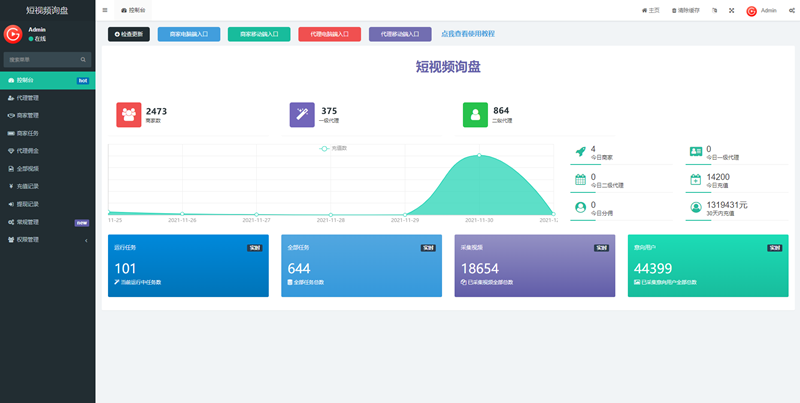Expand the 常规管理 sidebar menu
Viewport: 800px width, 403px height.
47,222
